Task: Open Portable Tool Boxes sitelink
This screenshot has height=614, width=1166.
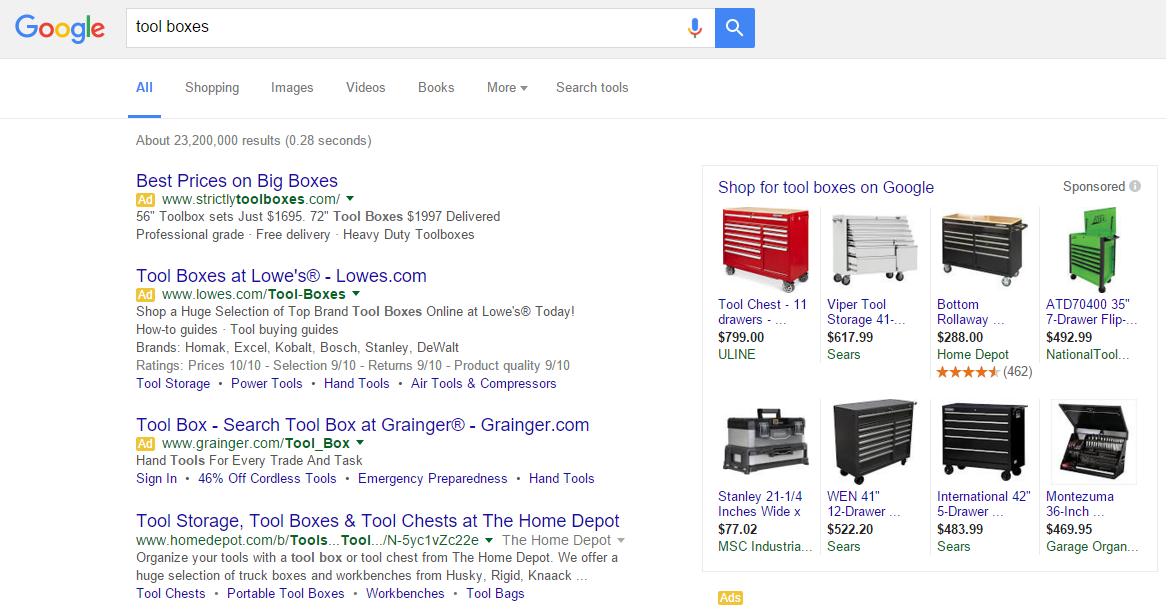Action: [x=286, y=594]
